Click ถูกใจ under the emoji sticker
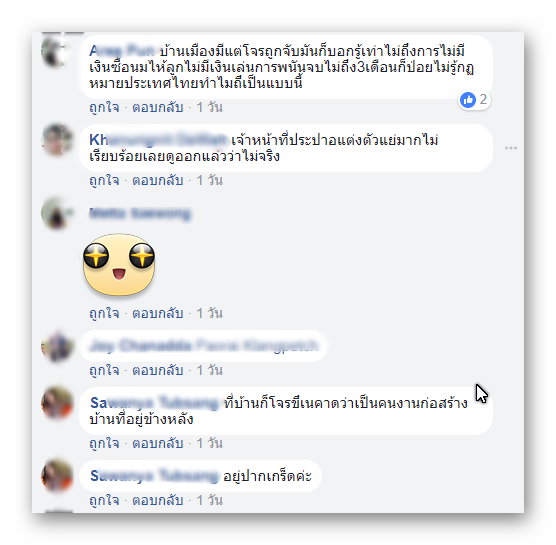 click(x=104, y=313)
